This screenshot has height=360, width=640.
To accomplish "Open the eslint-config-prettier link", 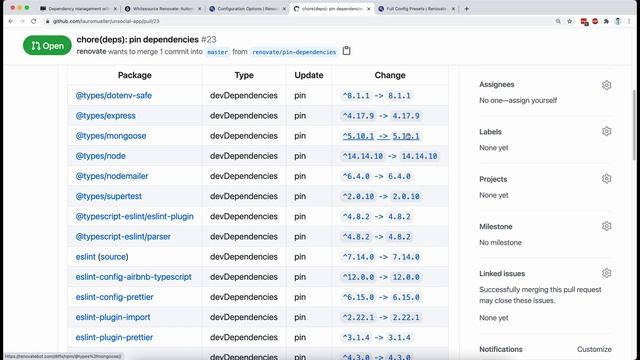I will pos(114,297).
